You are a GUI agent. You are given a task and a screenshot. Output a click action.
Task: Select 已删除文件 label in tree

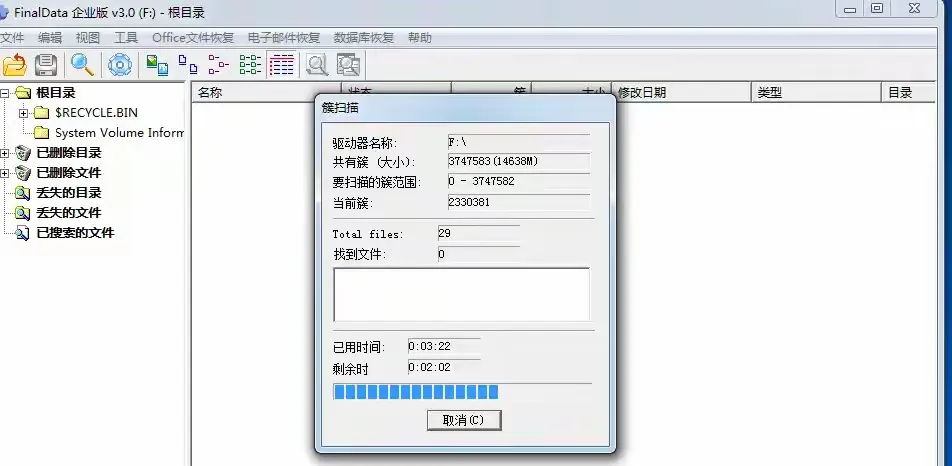[69, 173]
